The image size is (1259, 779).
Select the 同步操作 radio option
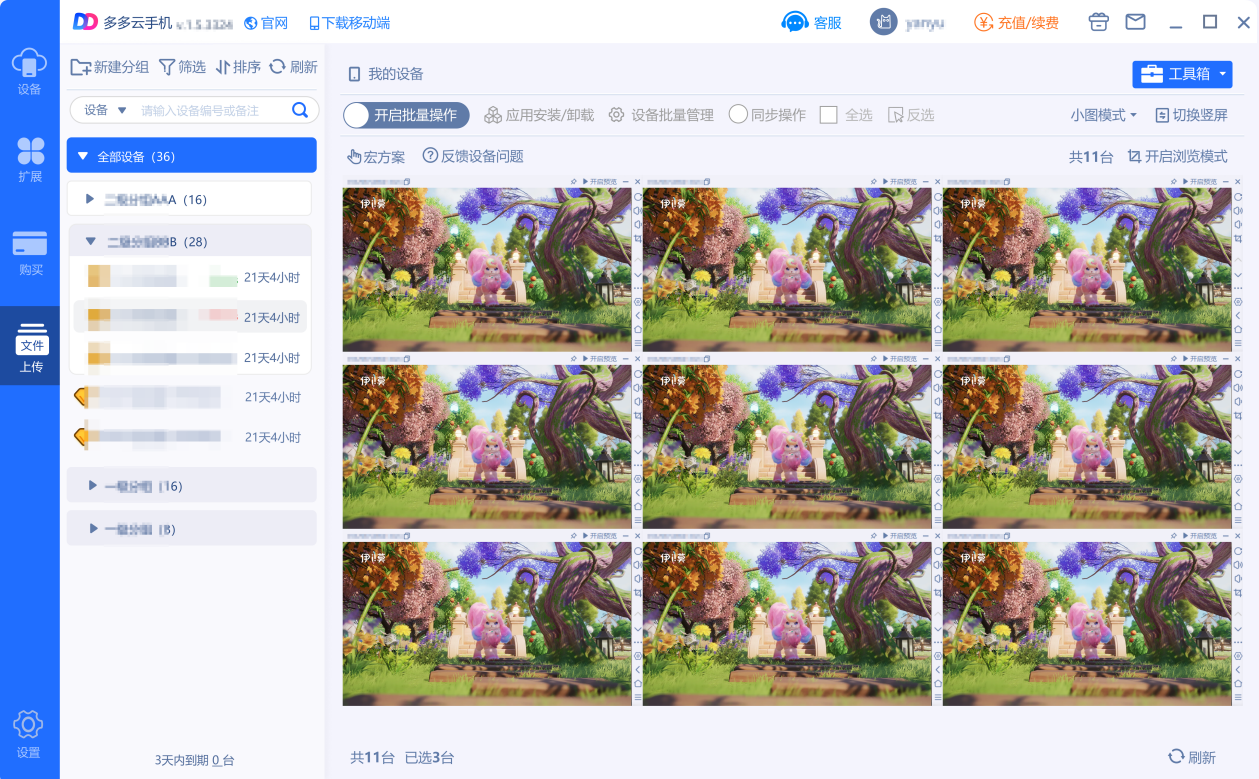point(767,115)
